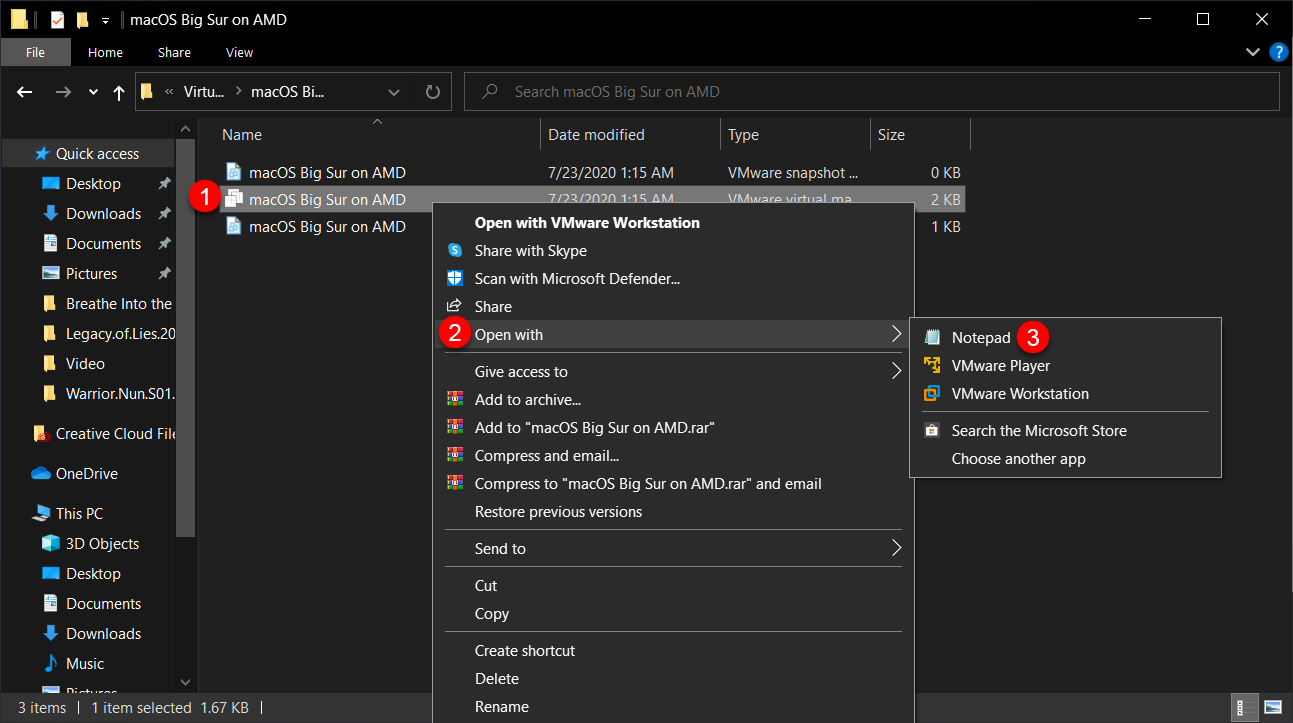
Task: Sort by the Size column header
Action: coord(919,135)
